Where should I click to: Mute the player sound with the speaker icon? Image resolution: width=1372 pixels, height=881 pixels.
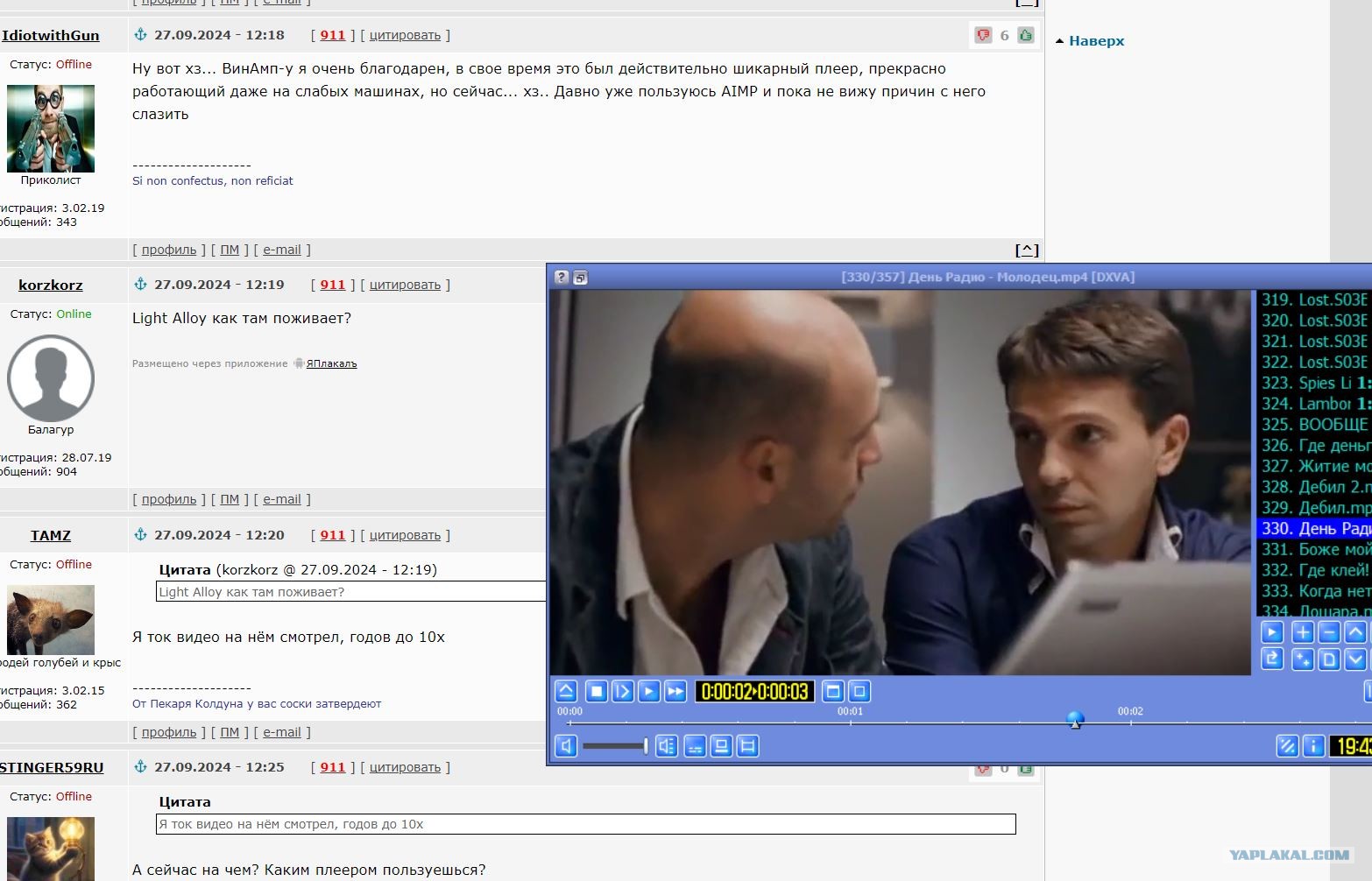point(566,745)
